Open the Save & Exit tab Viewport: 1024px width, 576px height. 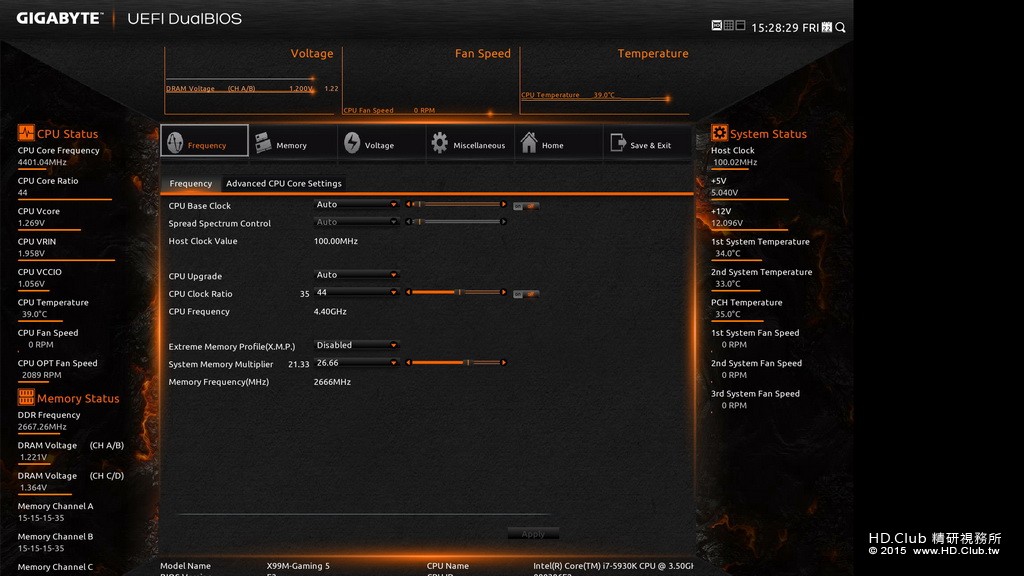[647, 142]
